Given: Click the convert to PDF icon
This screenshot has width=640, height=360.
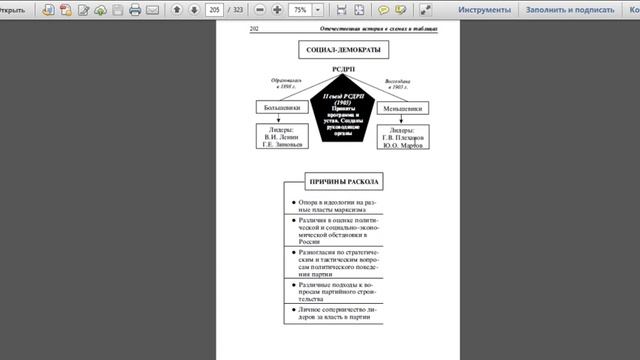Looking at the screenshot, I should [x=66, y=10].
